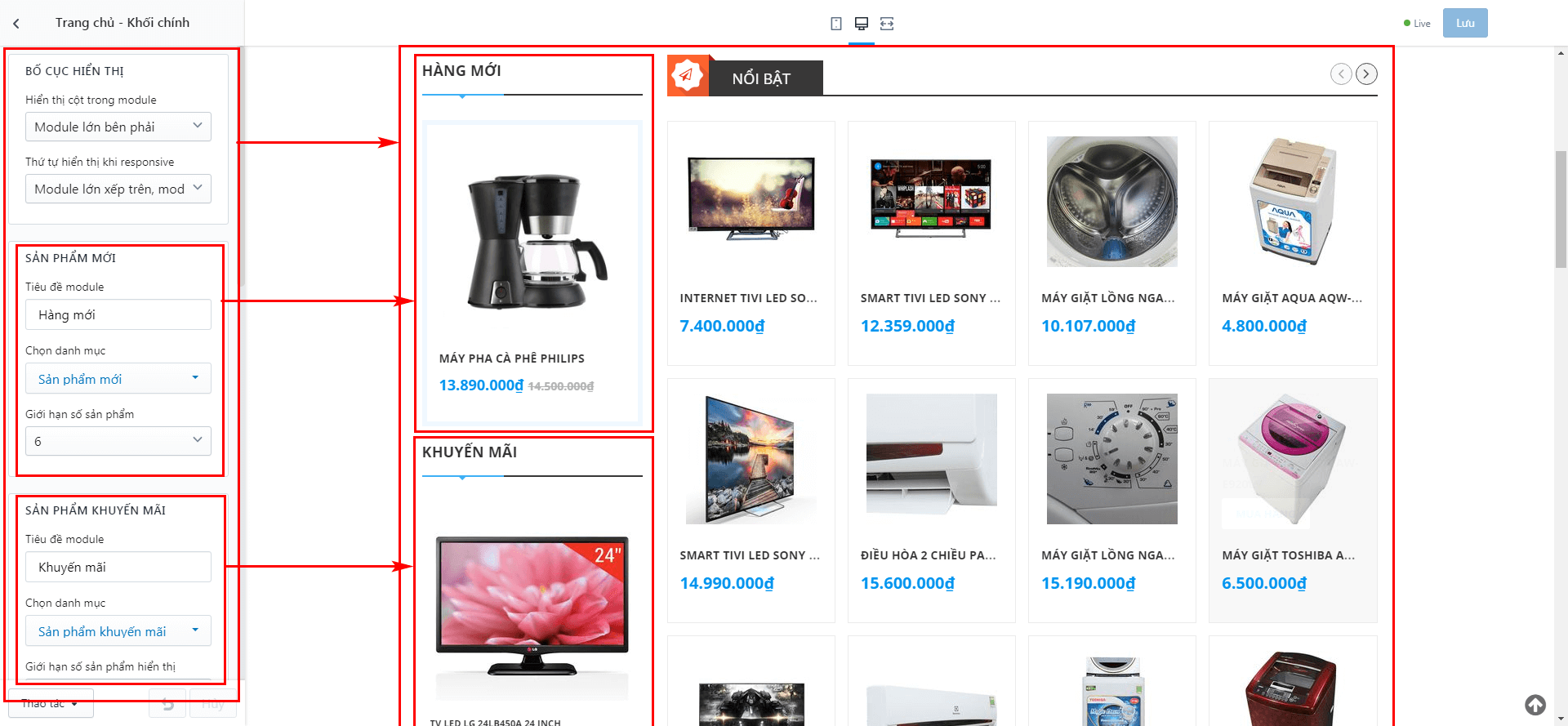Image resolution: width=1568 pixels, height=726 pixels.
Task: Click the 12.359.000₫ Smart Tivi image
Action: tap(932, 198)
